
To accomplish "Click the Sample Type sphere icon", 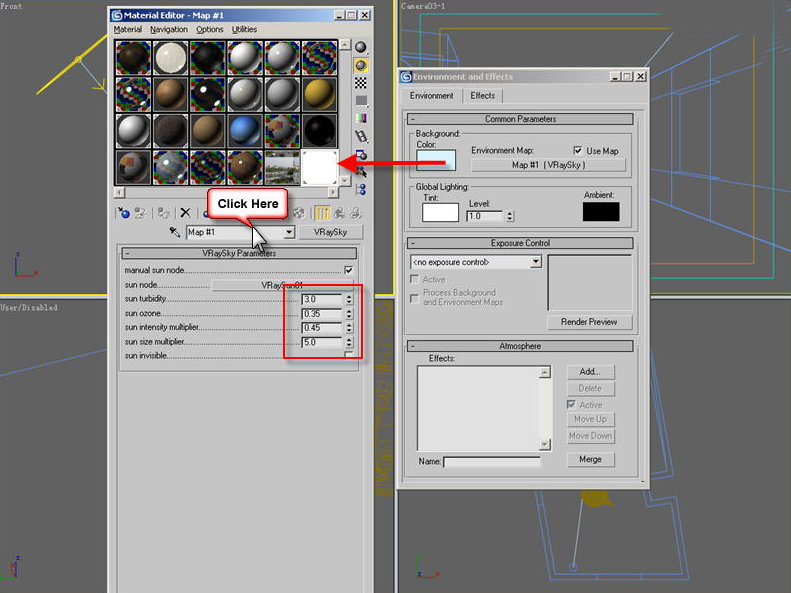I will [361, 48].
